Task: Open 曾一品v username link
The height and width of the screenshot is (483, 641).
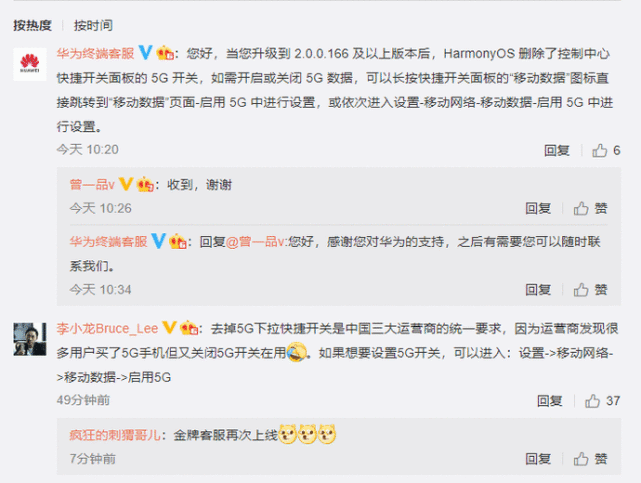Action: [x=92, y=185]
